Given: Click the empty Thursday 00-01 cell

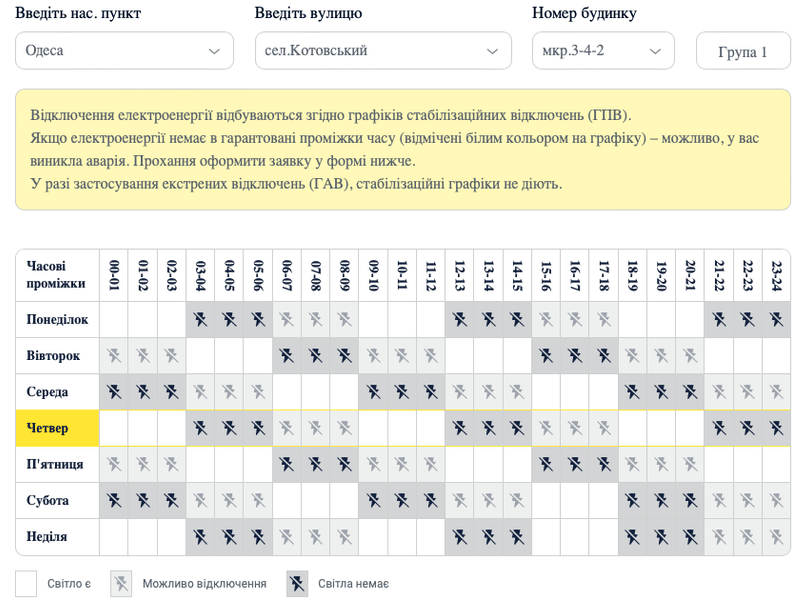Looking at the screenshot, I should coord(114,428).
